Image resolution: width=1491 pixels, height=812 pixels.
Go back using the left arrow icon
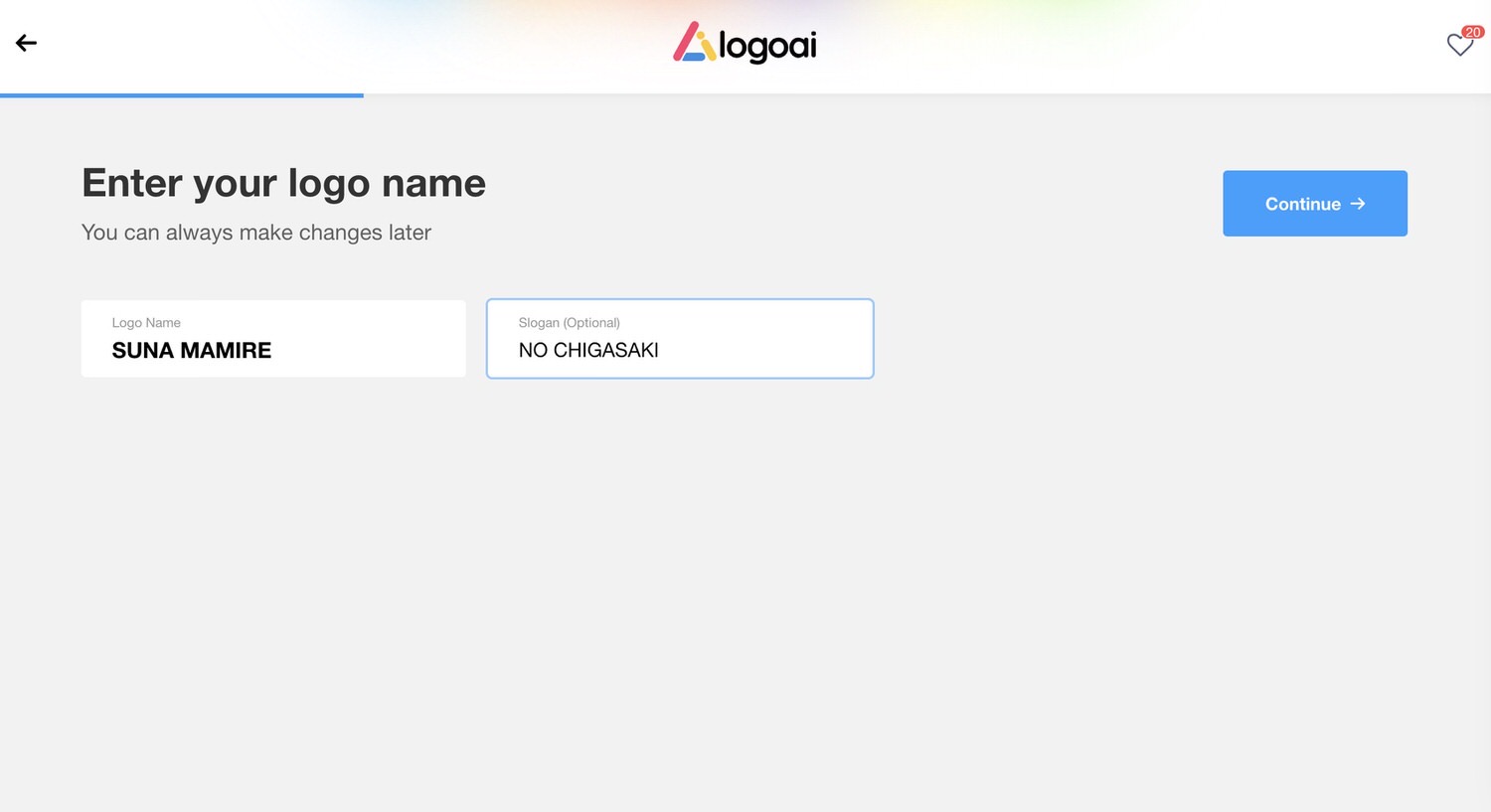[x=26, y=43]
